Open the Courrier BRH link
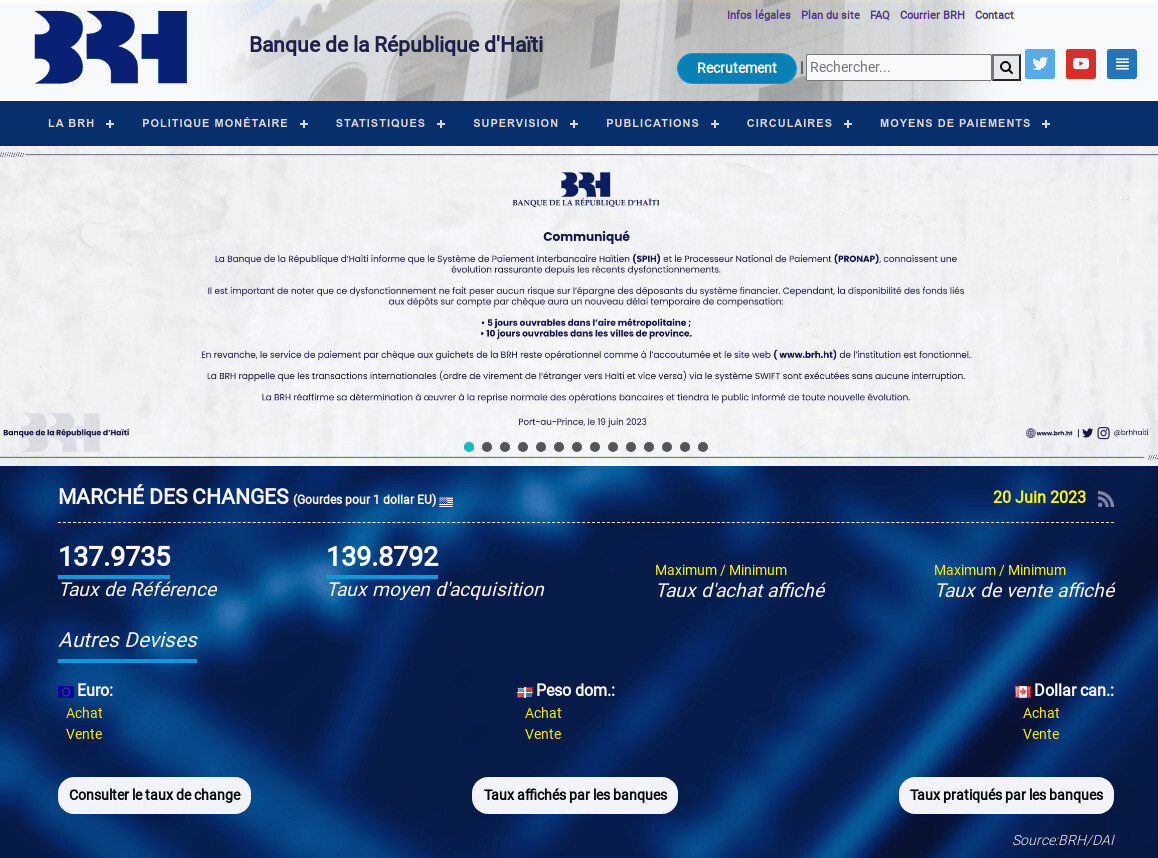Screen dimensions: 1158x858 coord(932,15)
